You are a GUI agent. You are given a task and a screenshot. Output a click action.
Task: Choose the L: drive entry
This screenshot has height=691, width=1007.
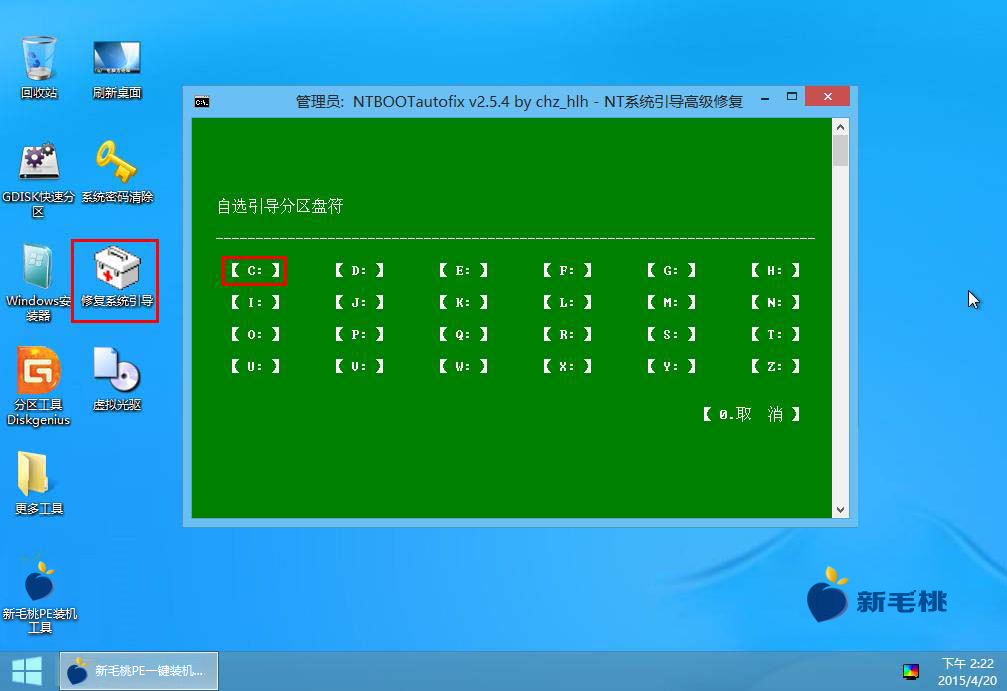click(567, 302)
